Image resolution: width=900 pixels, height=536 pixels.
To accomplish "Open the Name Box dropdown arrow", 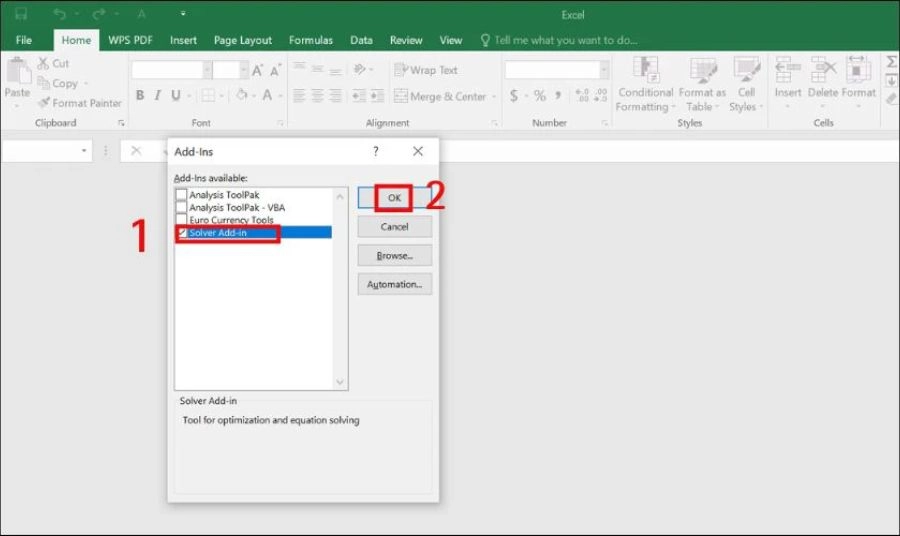I will pos(84,150).
